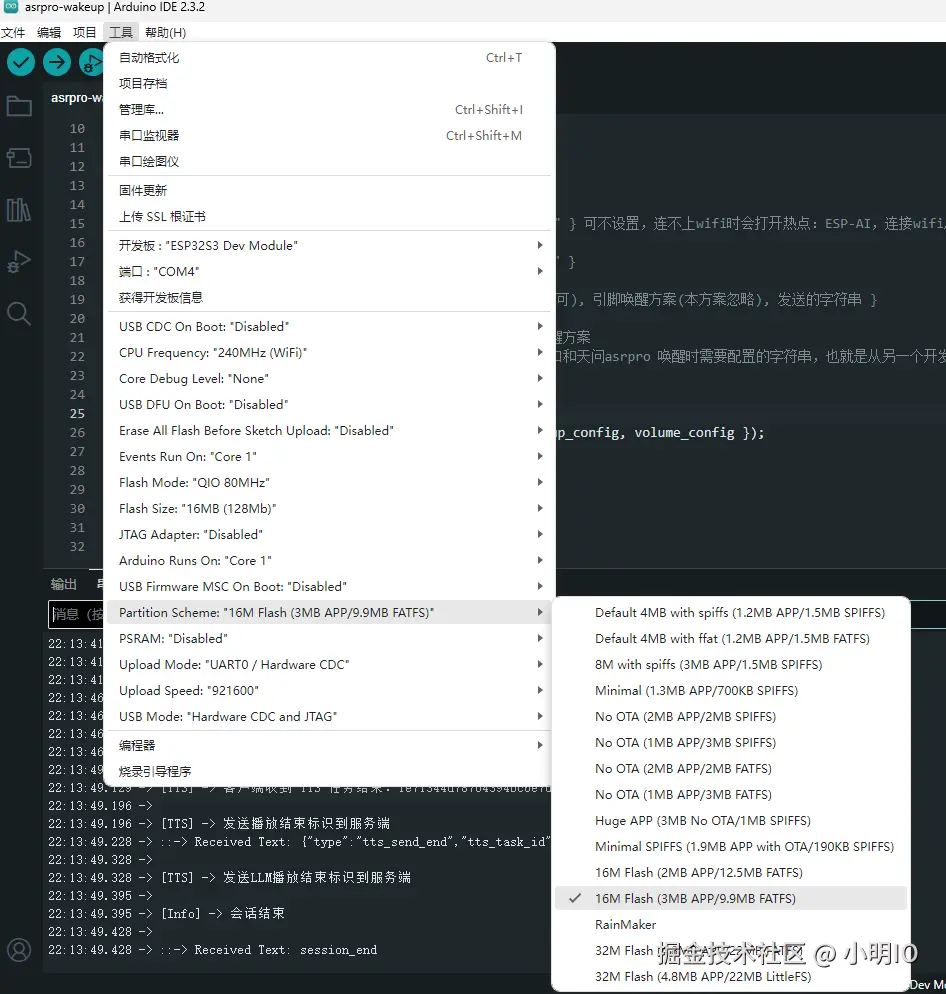Select 项目存档 menu entry
This screenshot has height=994, width=946.
click(329, 84)
